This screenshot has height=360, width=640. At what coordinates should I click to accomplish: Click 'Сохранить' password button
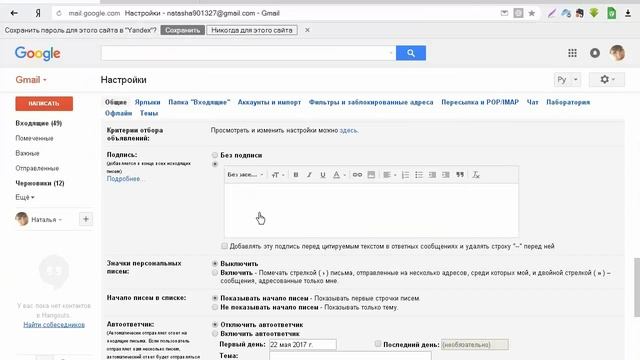click(x=182, y=30)
